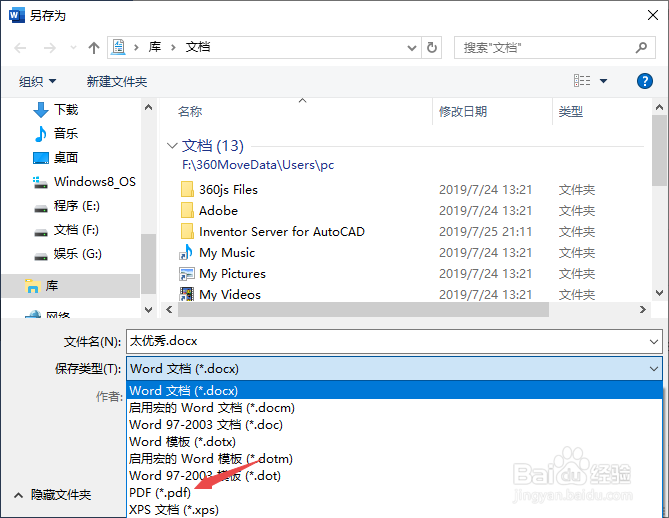Click the 库 library folder icon
Image resolution: width=669 pixels, height=518 pixels.
(x=32, y=286)
